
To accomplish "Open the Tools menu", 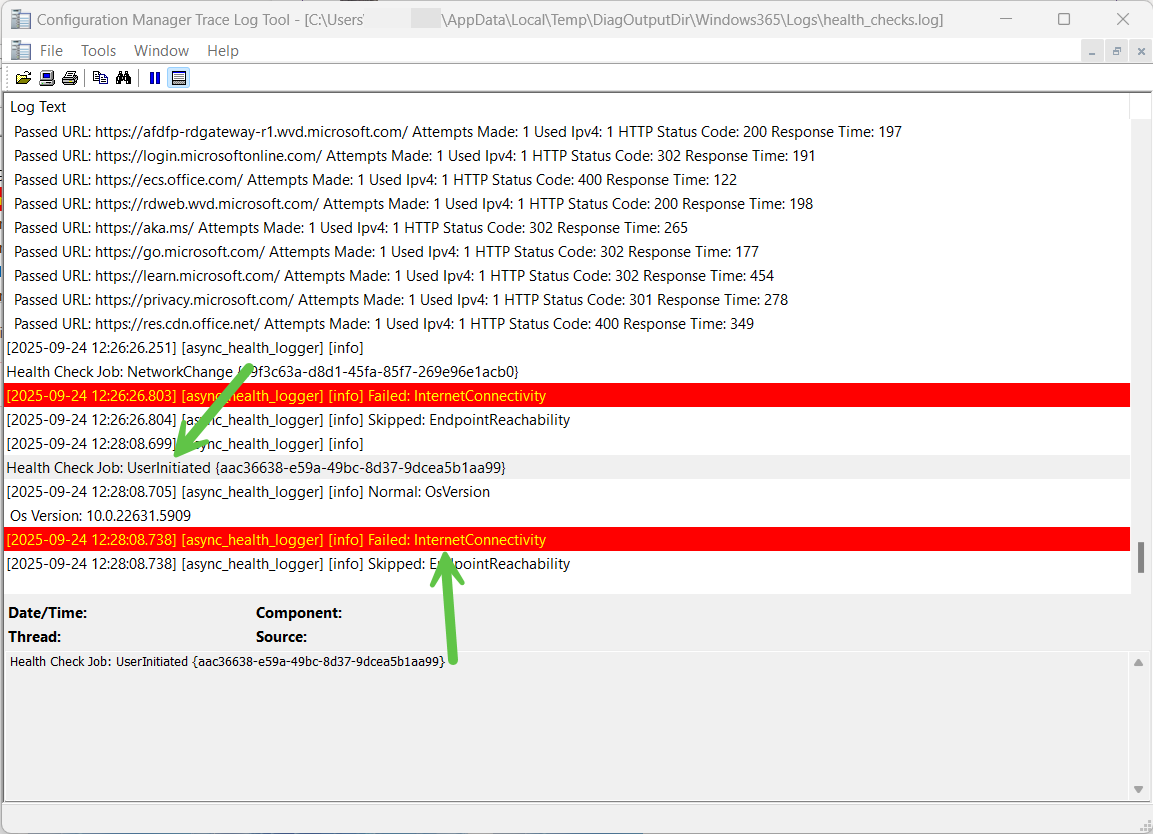I will pos(98,51).
